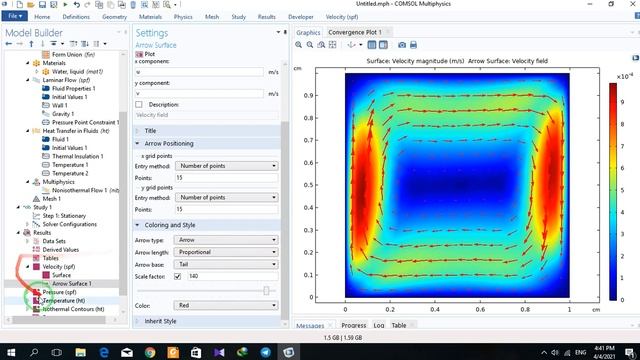Toggle the Description checkbox

tap(139, 104)
